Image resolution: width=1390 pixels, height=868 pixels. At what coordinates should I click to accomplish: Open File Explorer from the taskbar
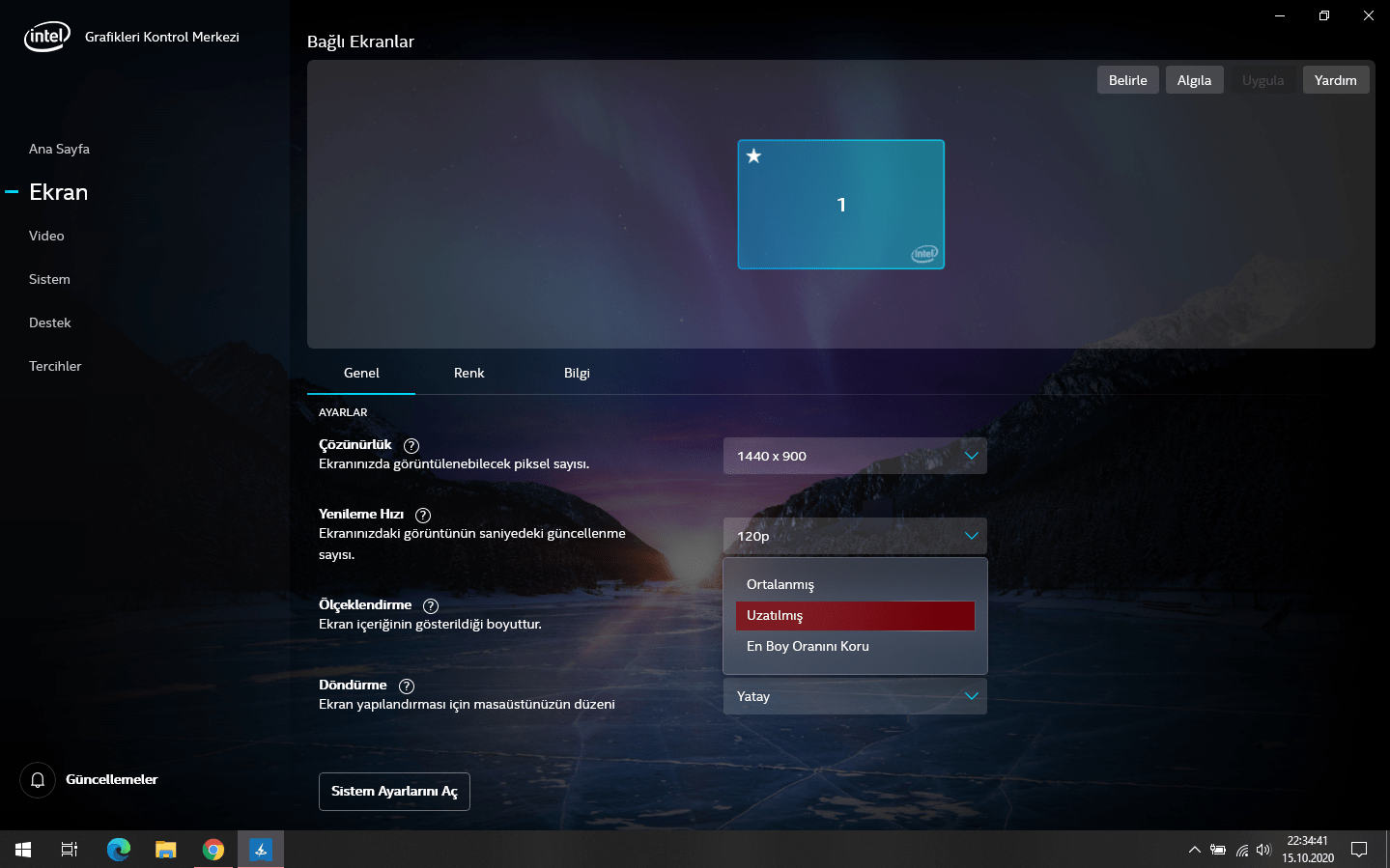pyautogui.click(x=166, y=850)
